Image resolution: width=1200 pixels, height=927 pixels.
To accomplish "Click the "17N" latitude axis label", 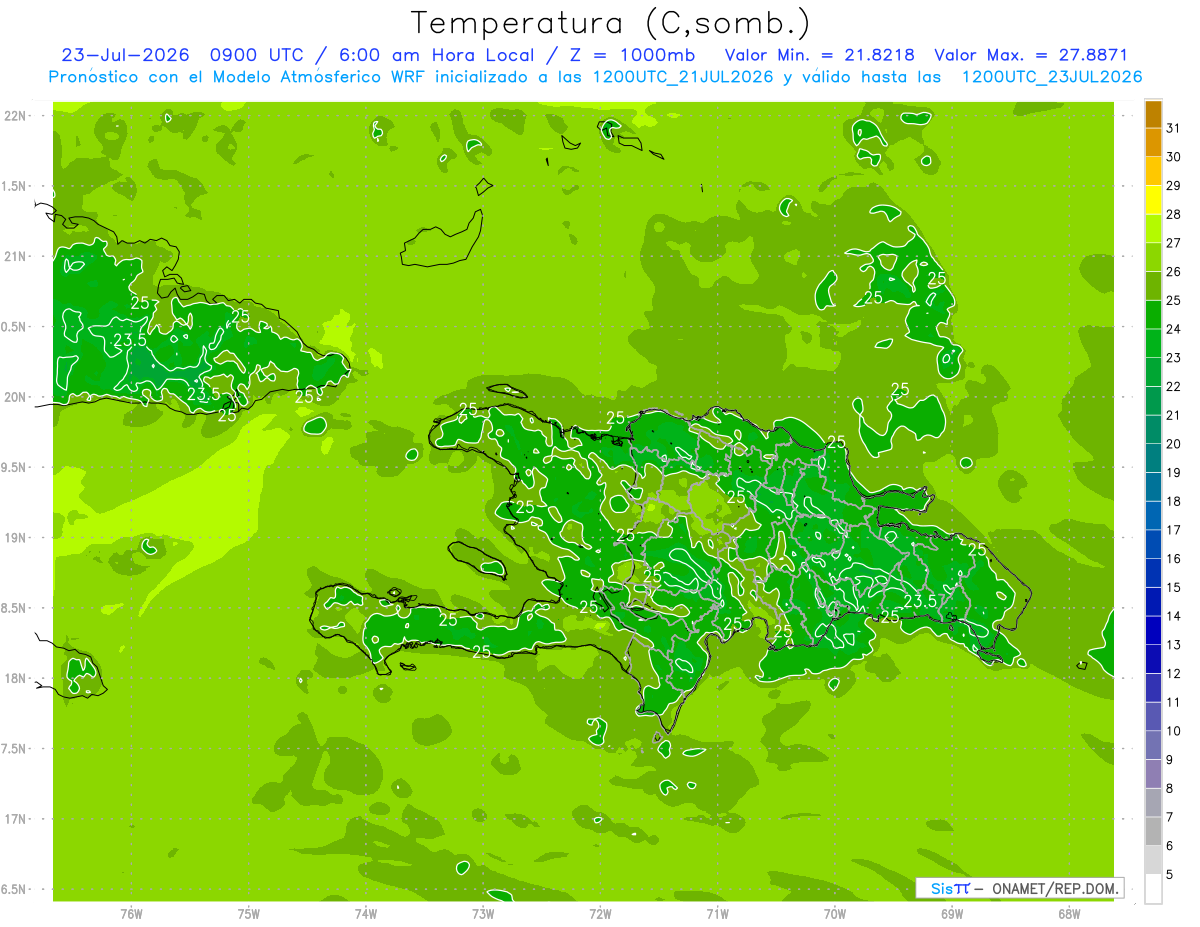I will tap(16, 819).
